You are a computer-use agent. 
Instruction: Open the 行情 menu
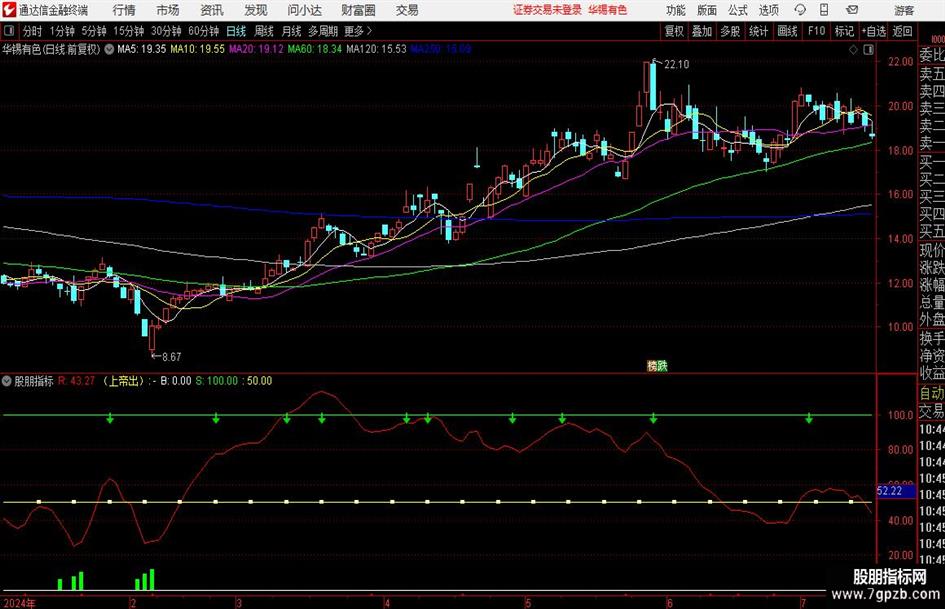point(124,10)
